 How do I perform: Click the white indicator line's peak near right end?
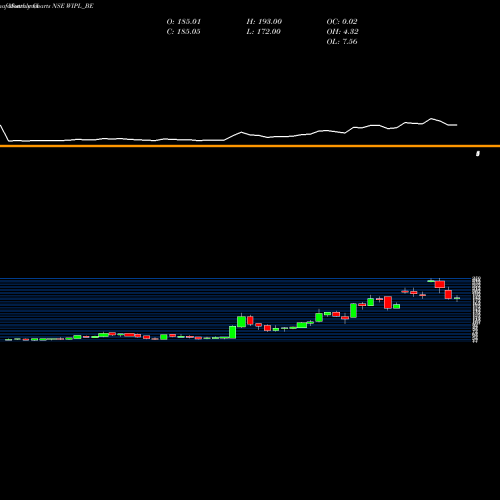pos(432,119)
